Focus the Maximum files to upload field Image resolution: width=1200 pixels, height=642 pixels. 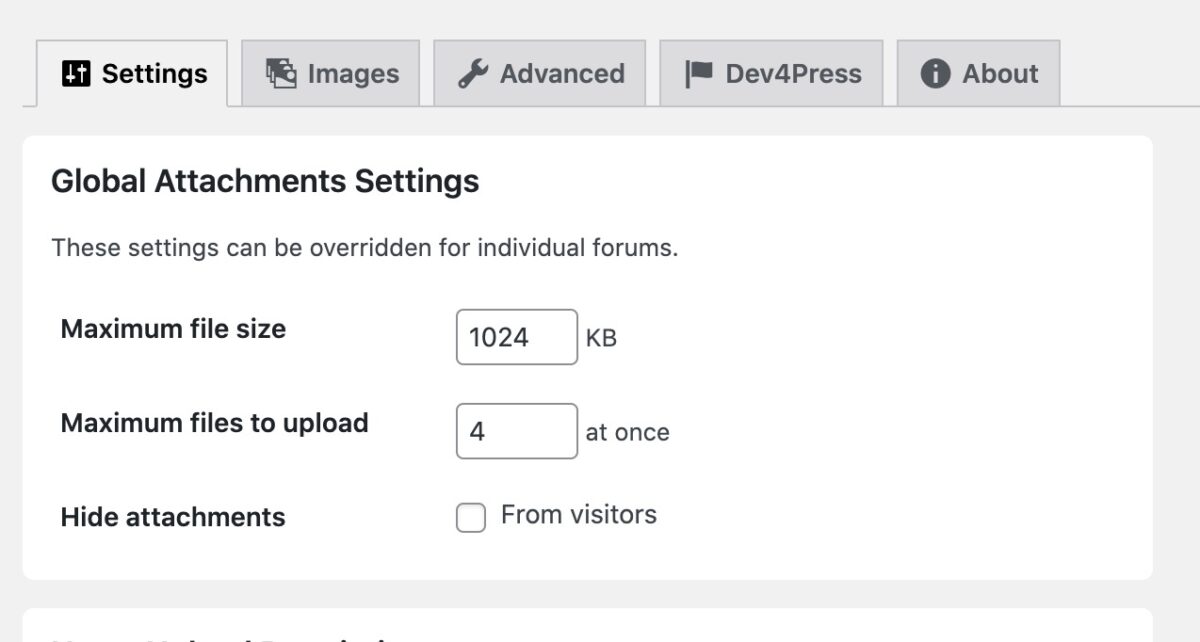click(x=517, y=431)
